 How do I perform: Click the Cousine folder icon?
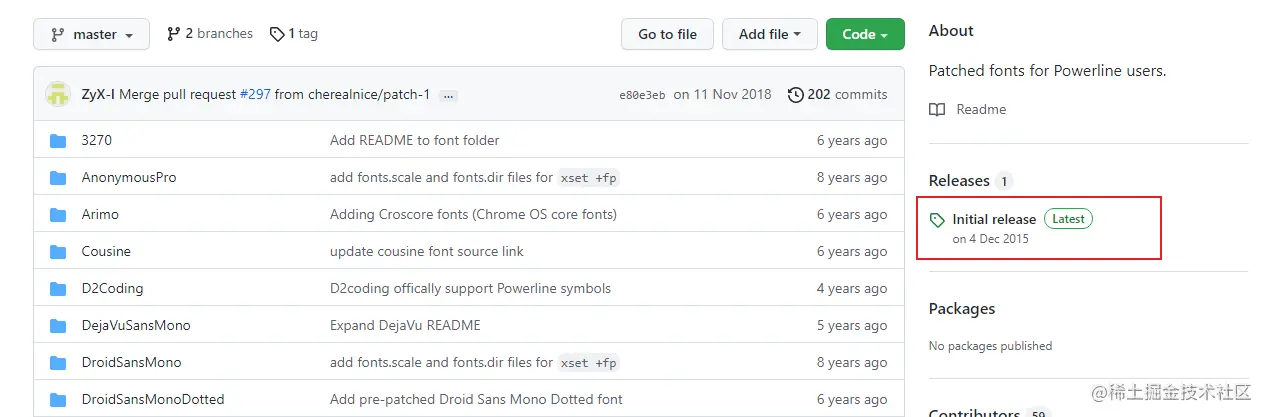[58, 252]
